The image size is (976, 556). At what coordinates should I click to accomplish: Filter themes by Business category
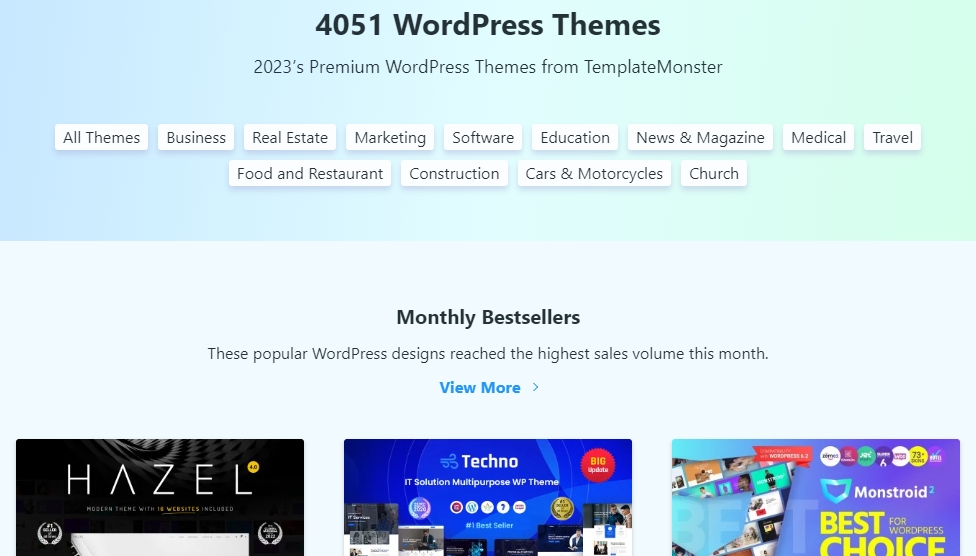196,138
